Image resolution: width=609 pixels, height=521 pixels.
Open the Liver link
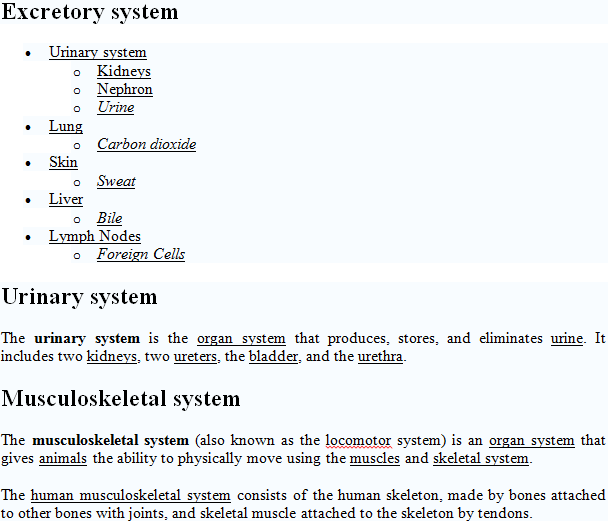[66, 199]
